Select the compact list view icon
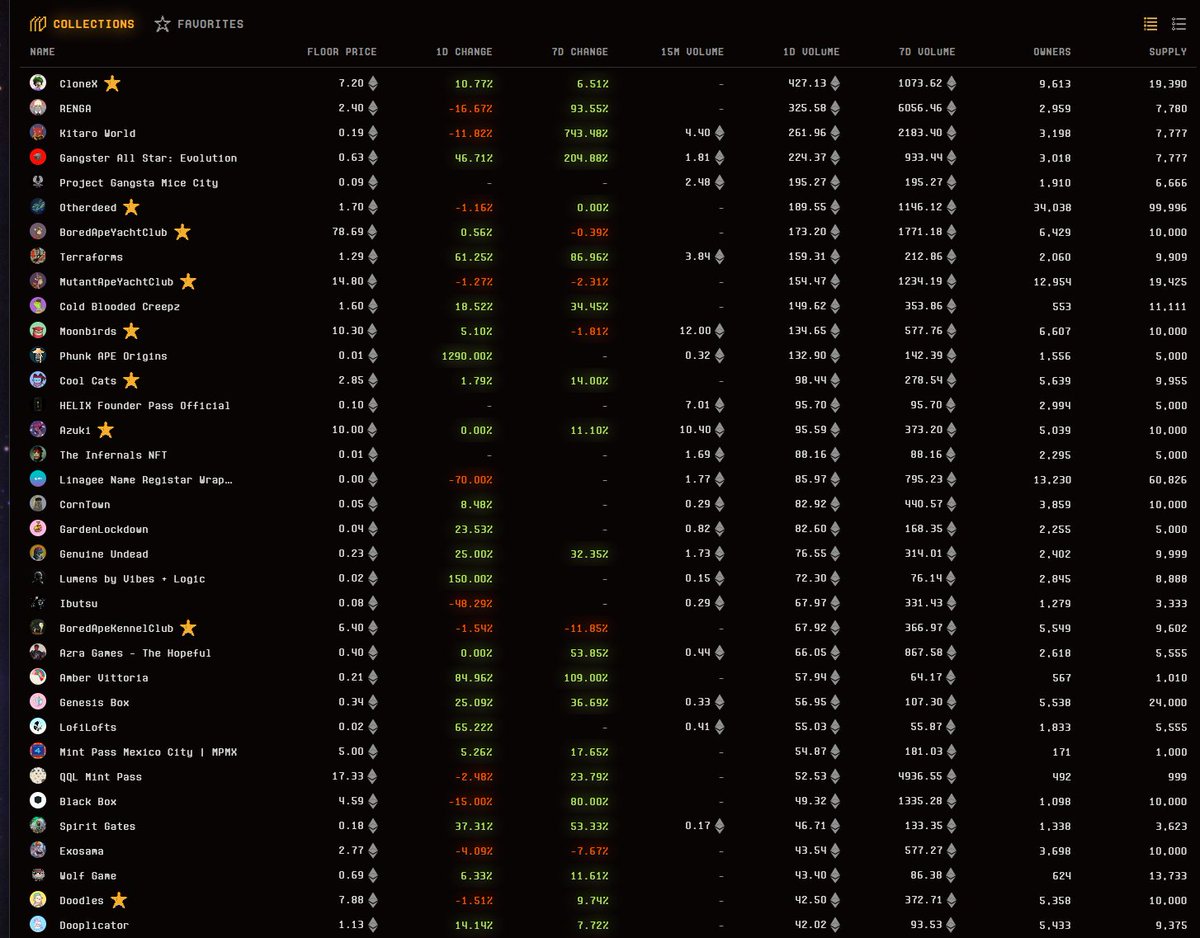The height and width of the screenshot is (938, 1200). 1151,24
